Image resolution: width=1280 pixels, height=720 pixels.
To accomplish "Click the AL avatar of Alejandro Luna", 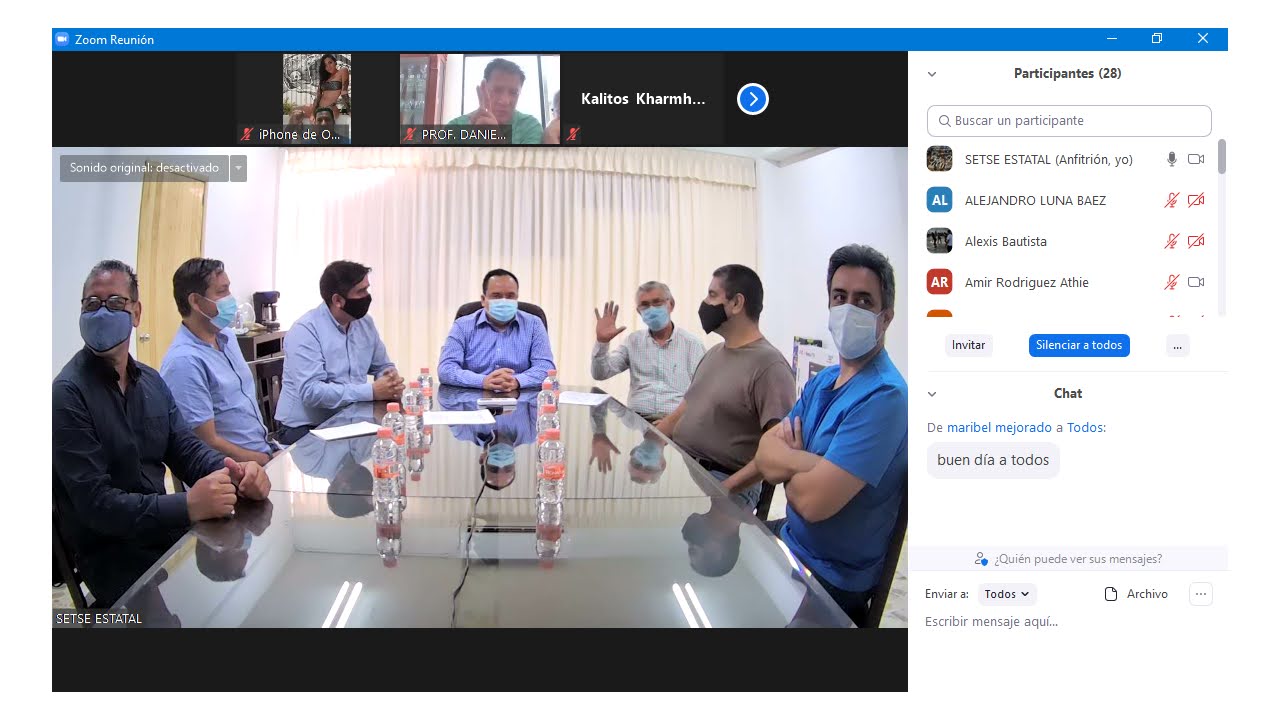I will [939, 200].
